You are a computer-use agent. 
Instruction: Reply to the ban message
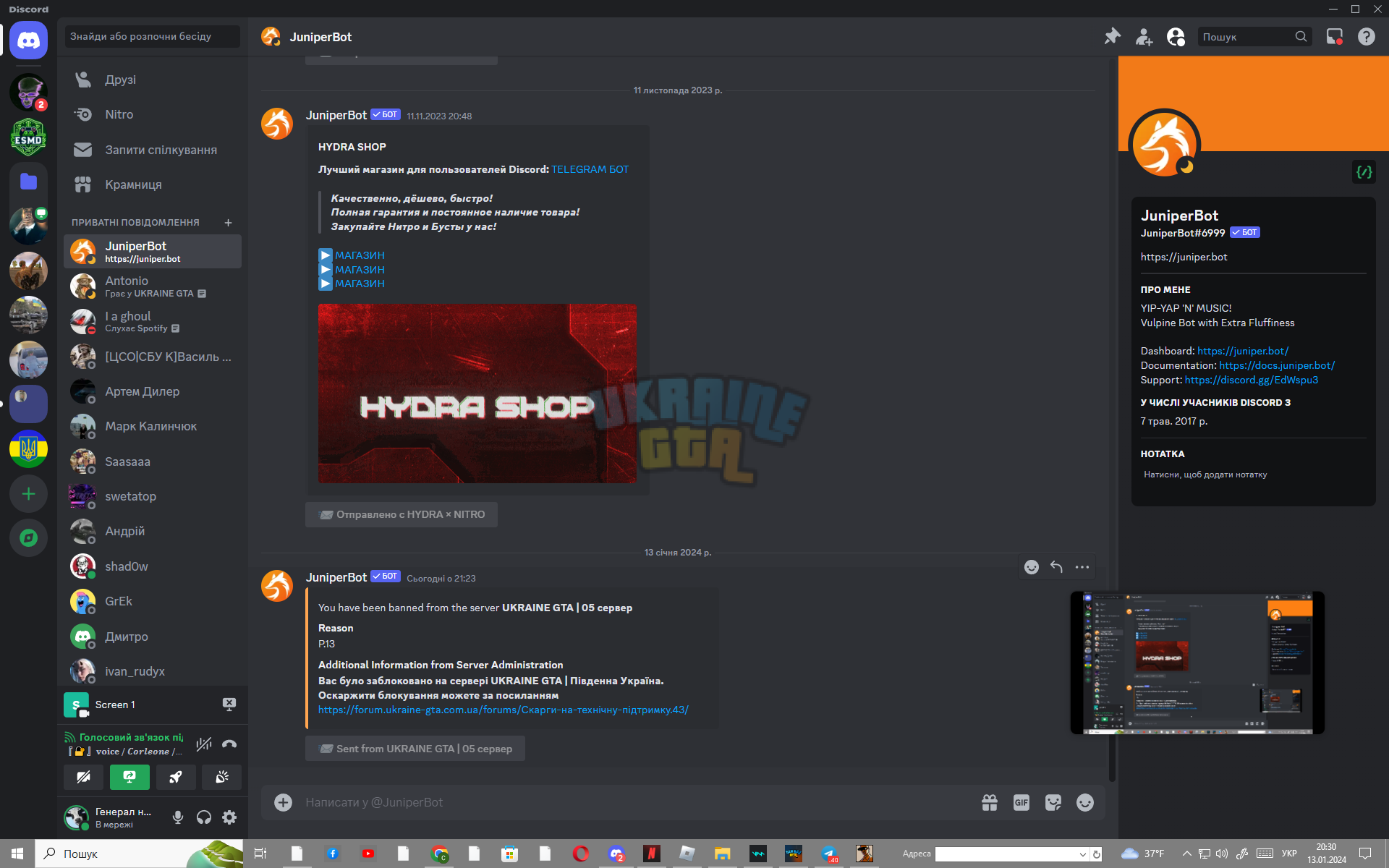[1056, 567]
